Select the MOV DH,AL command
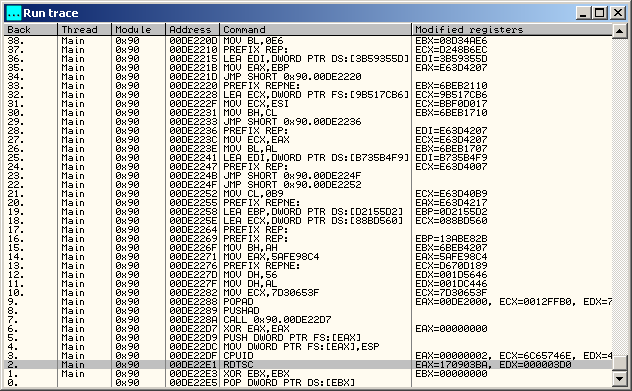The image size is (632, 391). [250, 284]
